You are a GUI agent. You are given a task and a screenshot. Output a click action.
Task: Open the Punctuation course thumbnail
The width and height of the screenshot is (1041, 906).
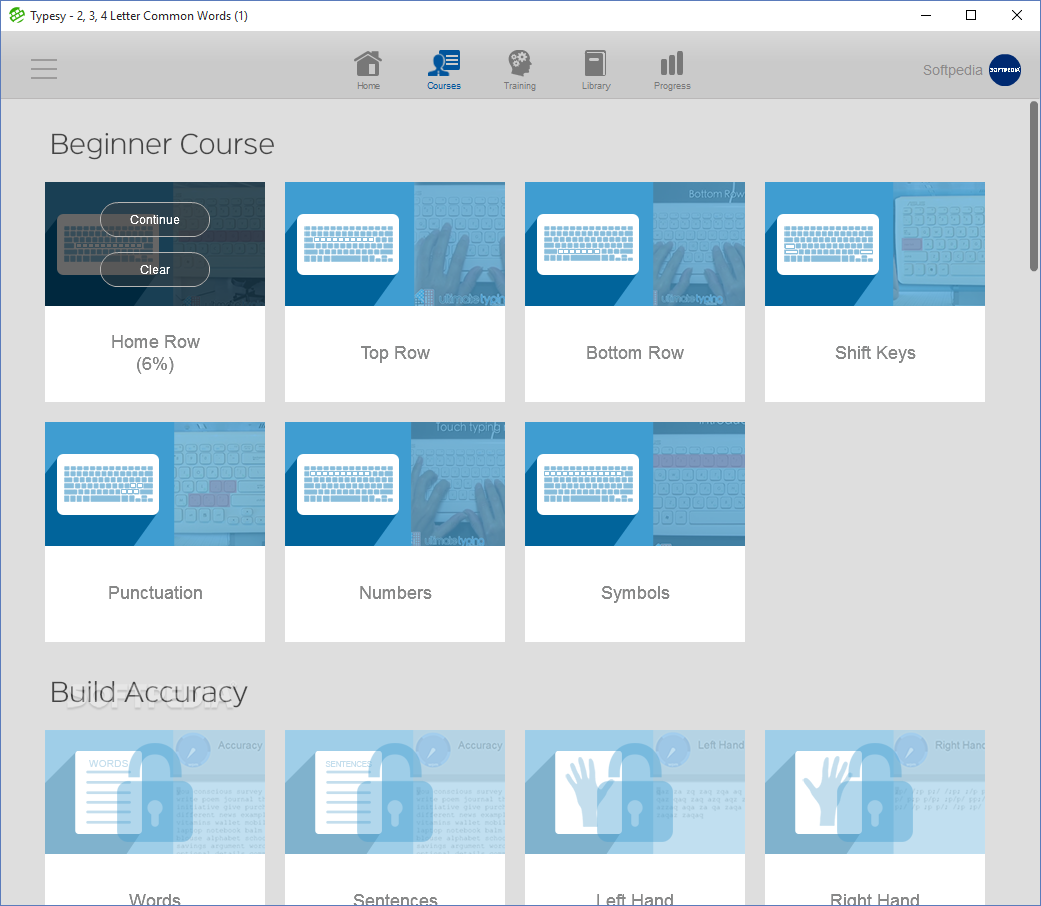155,484
